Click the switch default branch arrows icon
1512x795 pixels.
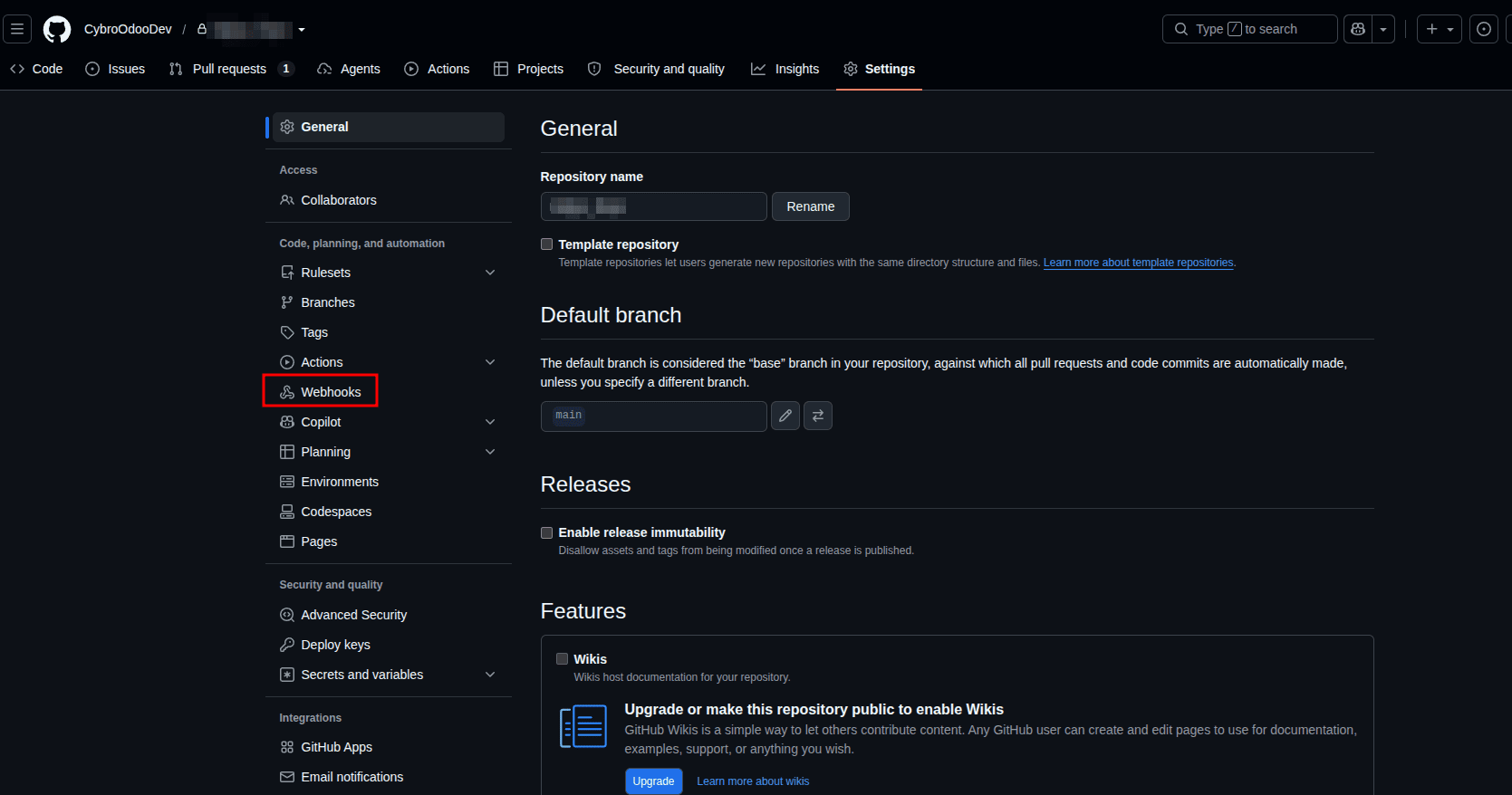pos(818,416)
